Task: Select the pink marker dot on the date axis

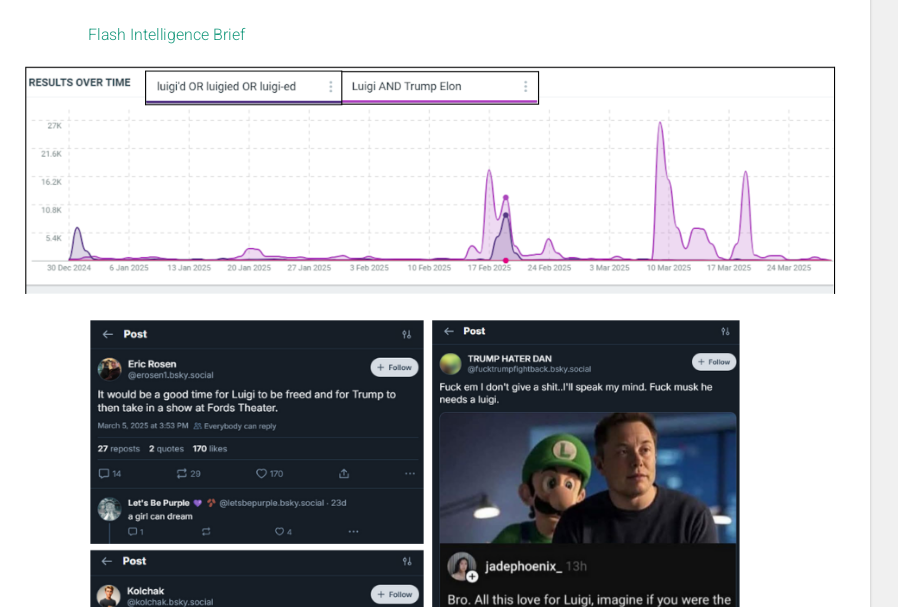Action: (506, 261)
